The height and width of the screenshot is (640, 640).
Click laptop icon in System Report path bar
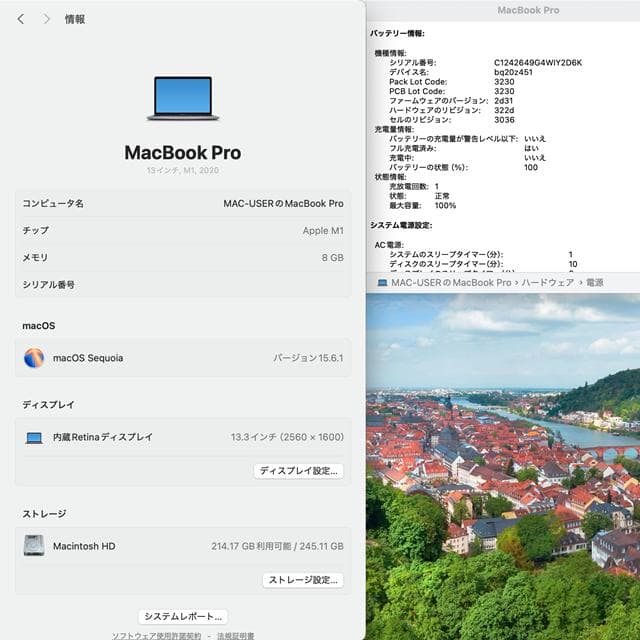click(x=382, y=282)
